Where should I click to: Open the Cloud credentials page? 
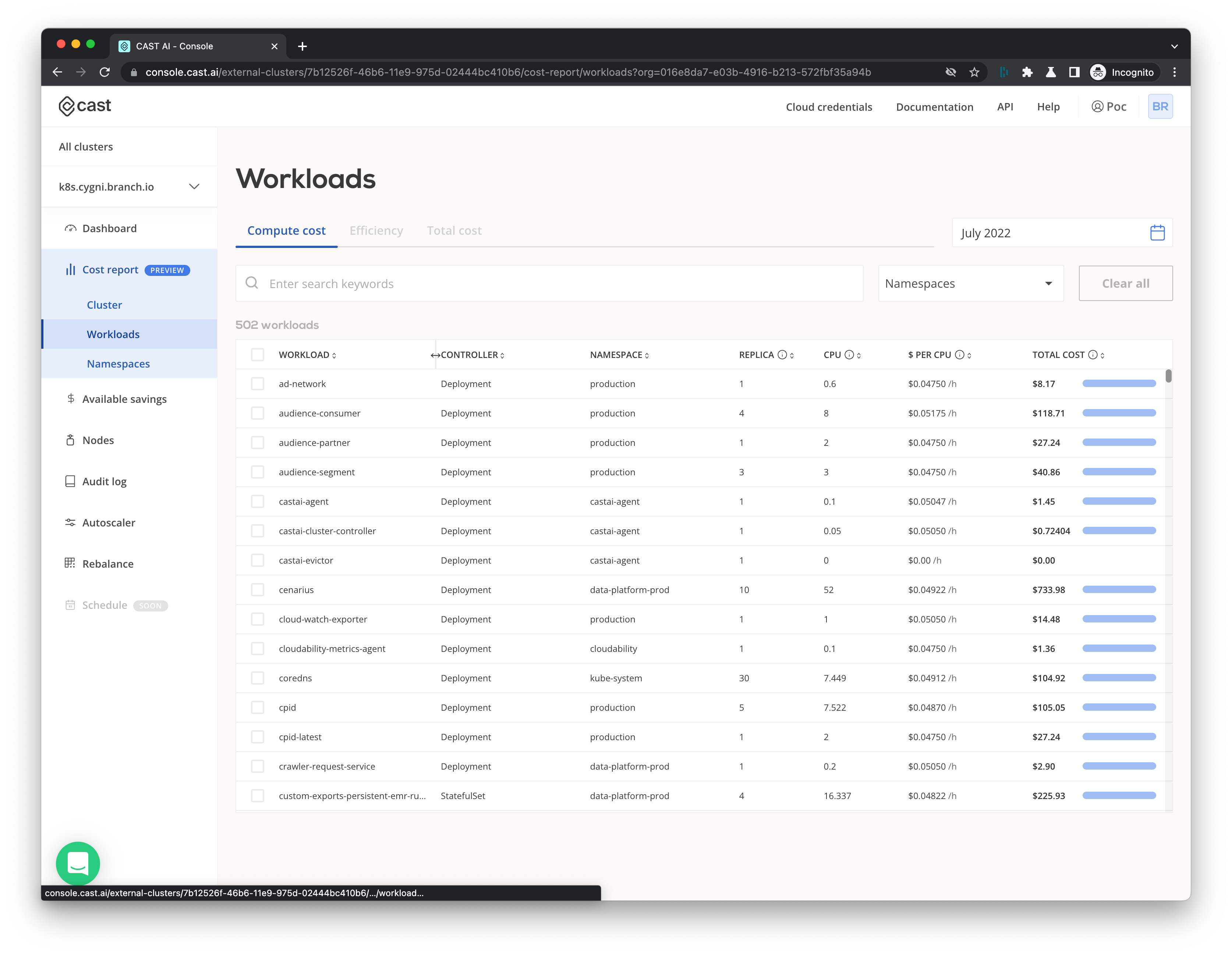pyautogui.click(x=829, y=107)
